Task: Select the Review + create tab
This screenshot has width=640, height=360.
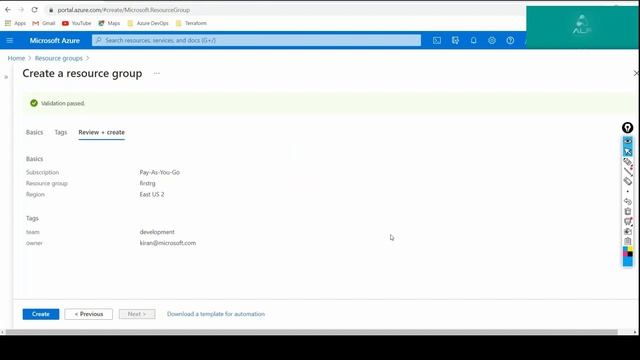Action: click(x=102, y=132)
